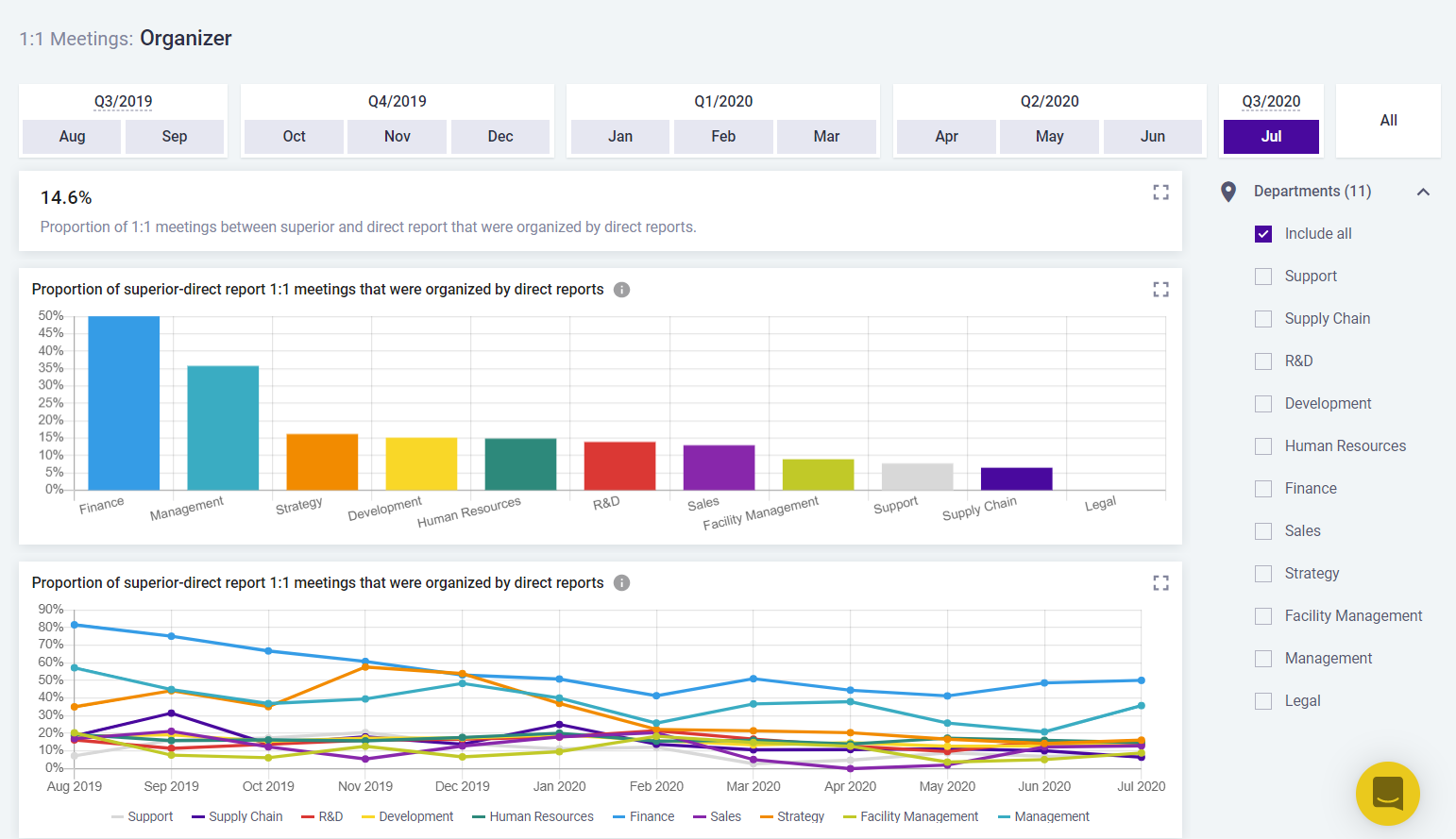This screenshot has width=1456, height=839.
Task: Open the yellow chat widget
Action: 1387,794
